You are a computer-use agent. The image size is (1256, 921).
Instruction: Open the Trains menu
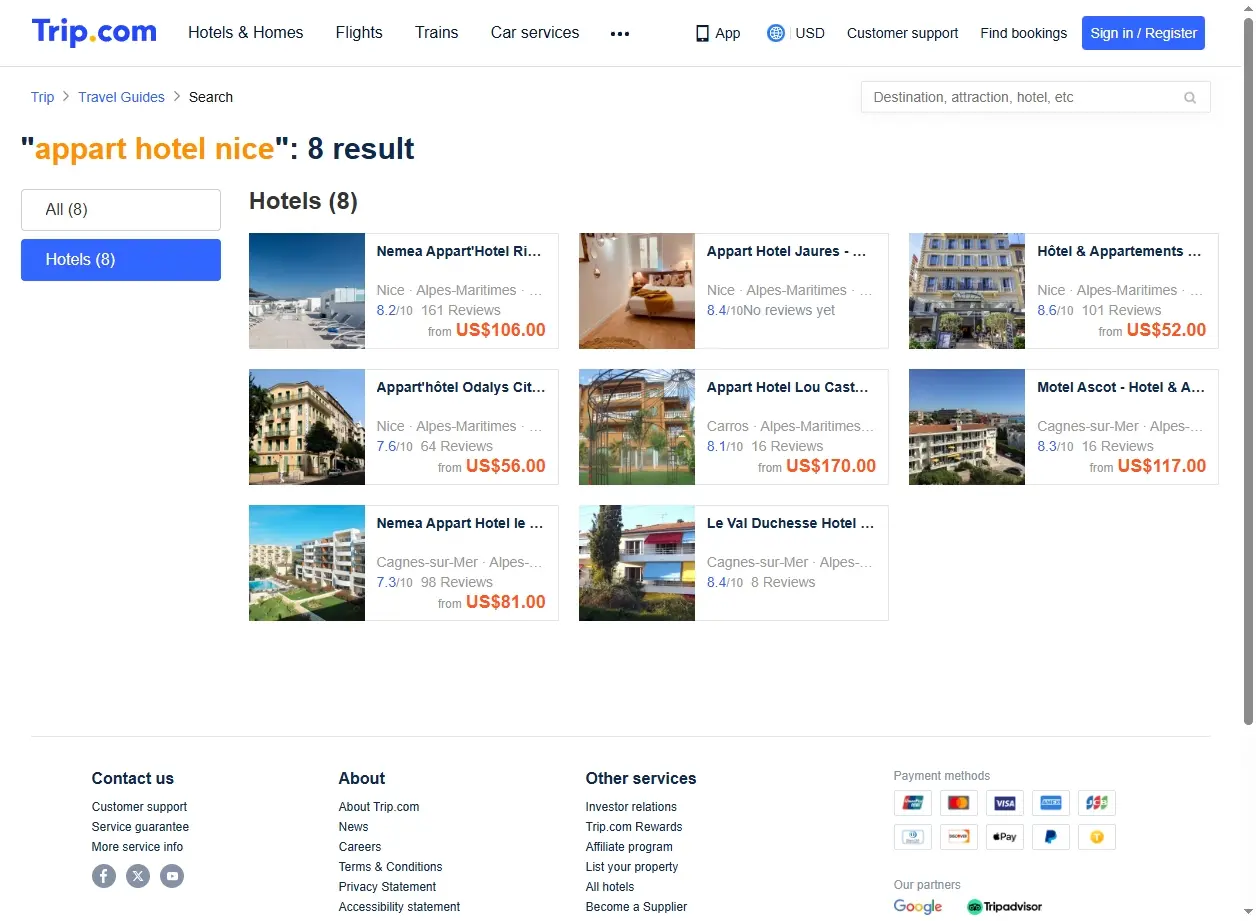click(437, 33)
